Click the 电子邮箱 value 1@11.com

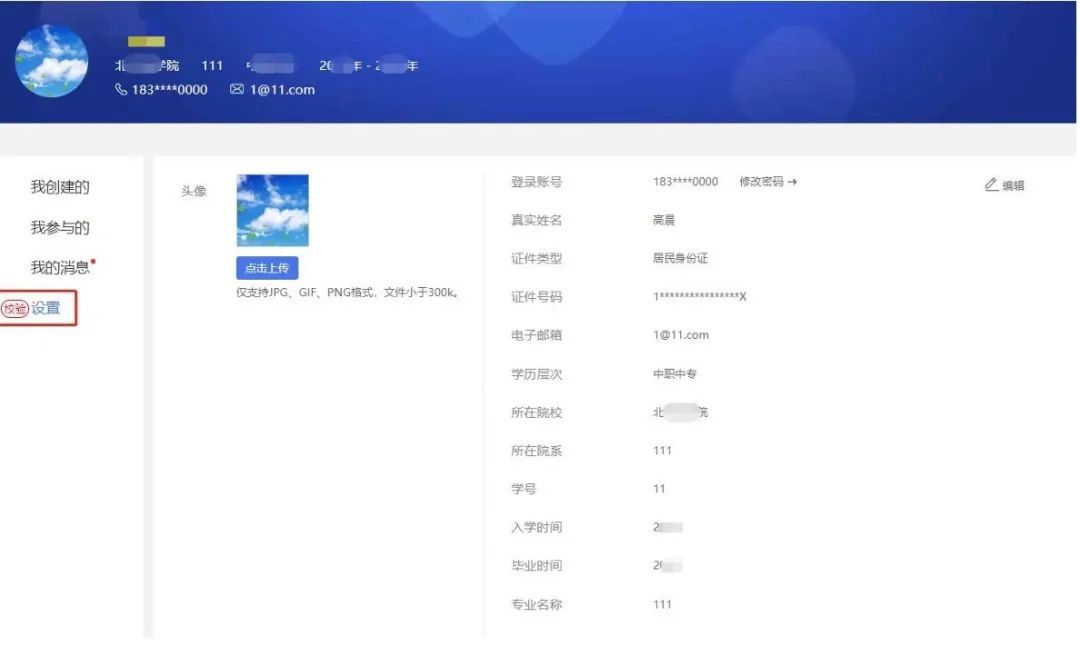pos(680,335)
